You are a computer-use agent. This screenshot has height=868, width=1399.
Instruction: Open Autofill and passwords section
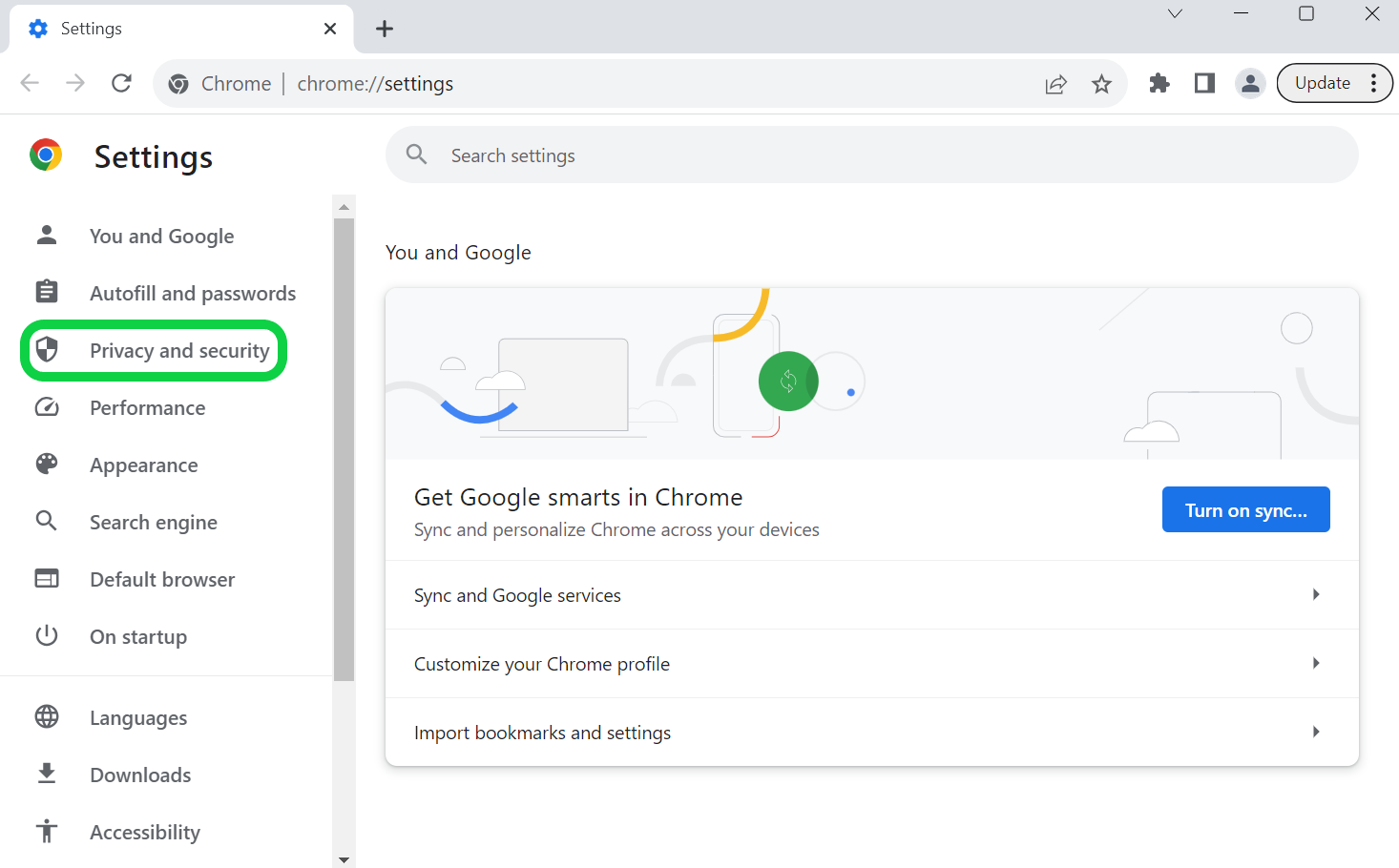[x=193, y=293]
